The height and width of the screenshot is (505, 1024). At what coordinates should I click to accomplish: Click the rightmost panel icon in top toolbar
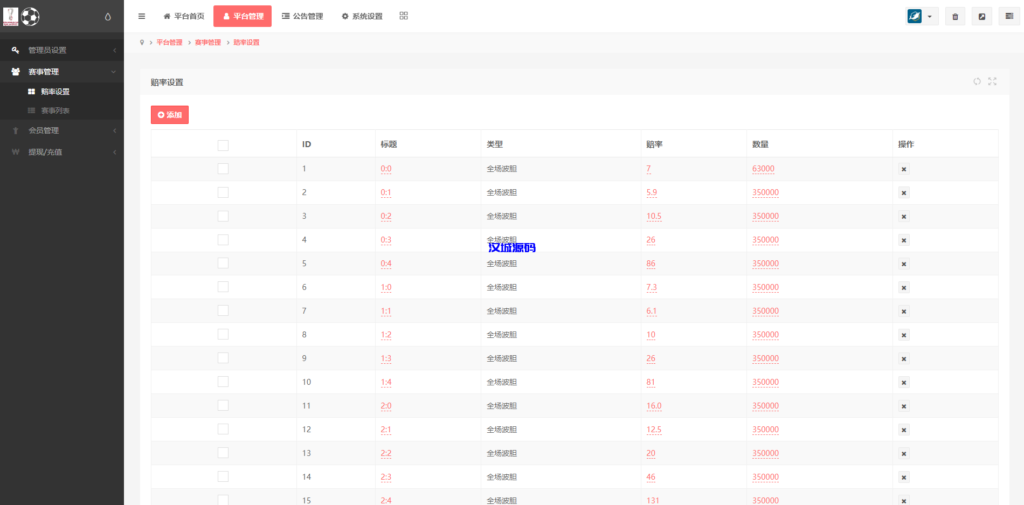click(1009, 17)
